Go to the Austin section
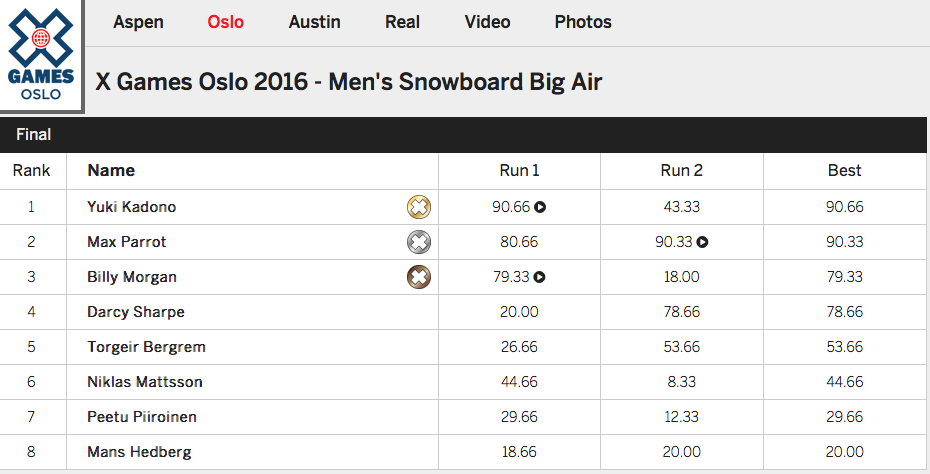 point(314,22)
